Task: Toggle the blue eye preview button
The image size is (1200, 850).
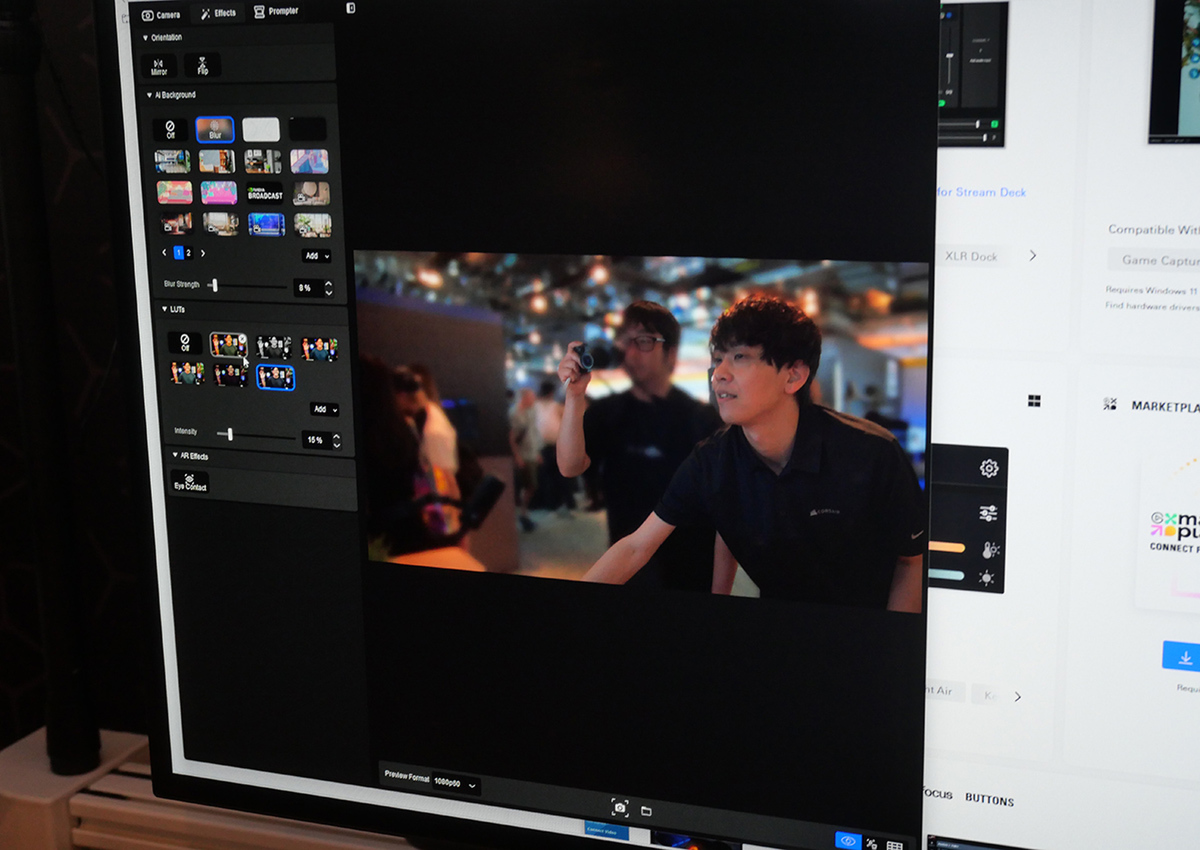Action: pos(847,841)
